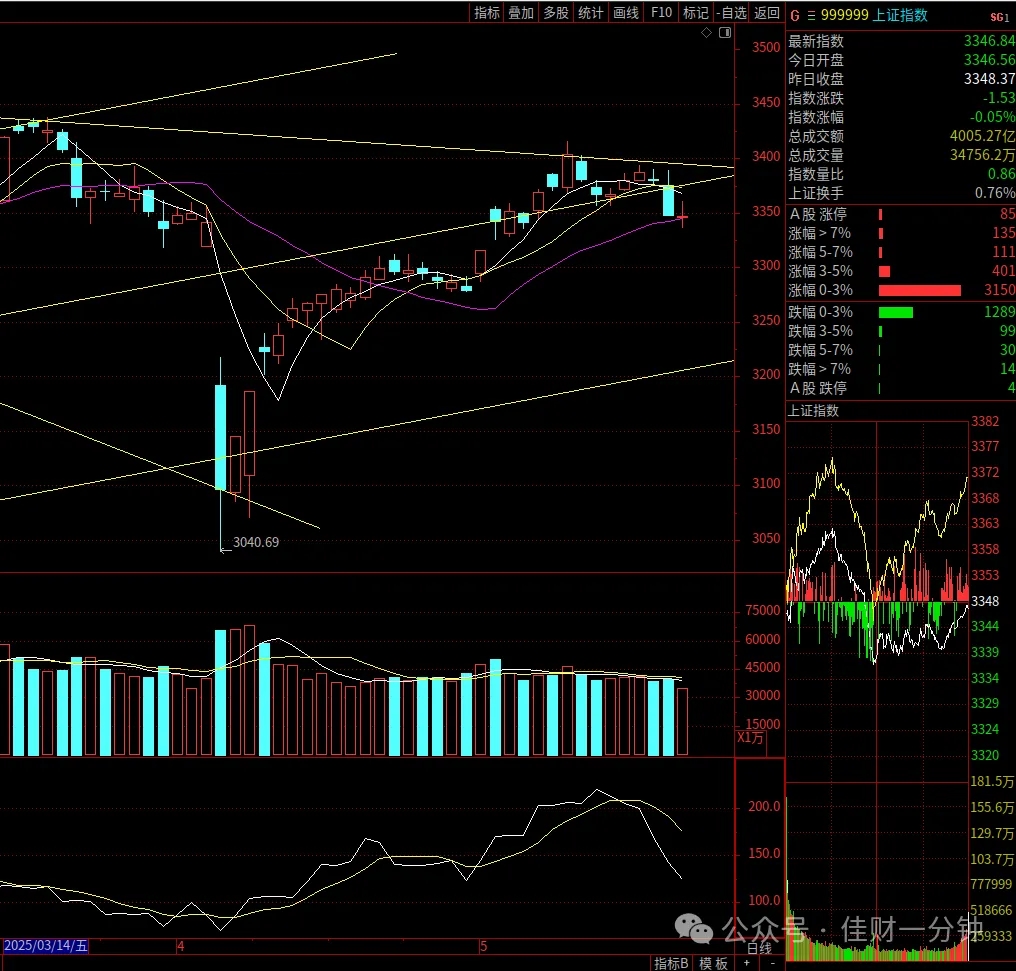This screenshot has width=1016, height=971.
Task: Click the month 4 marker on the time axis
Action: point(181,946)
